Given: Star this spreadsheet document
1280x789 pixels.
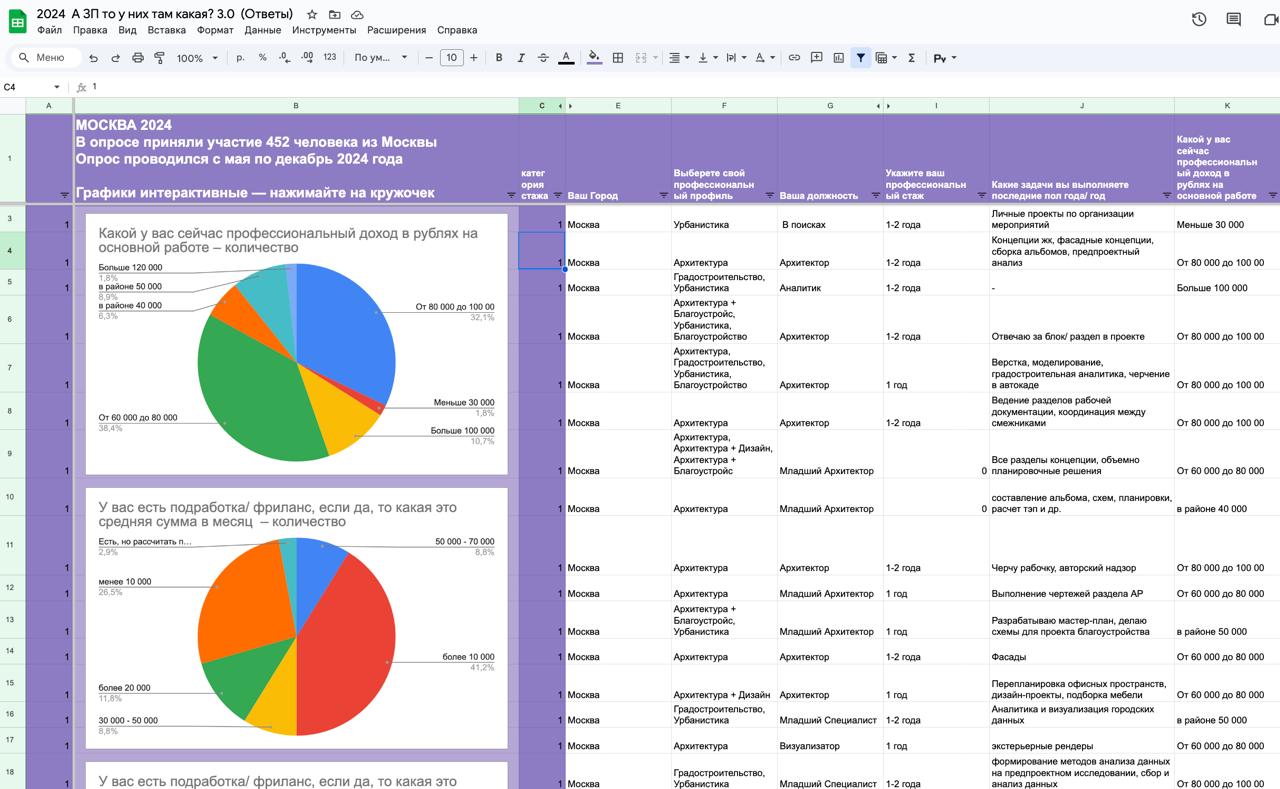Looking at the screenshot, I should [x=312, y=14].
